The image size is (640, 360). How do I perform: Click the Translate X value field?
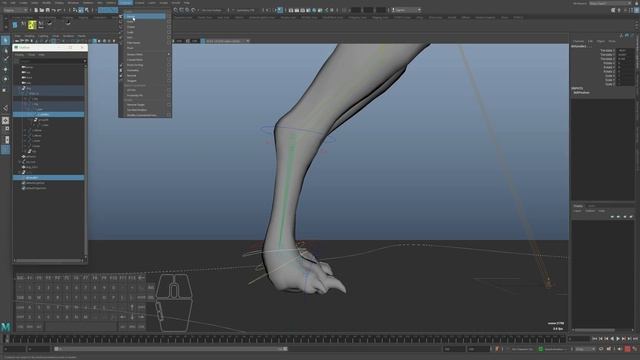pyautogui.click(x=625, y=51)
